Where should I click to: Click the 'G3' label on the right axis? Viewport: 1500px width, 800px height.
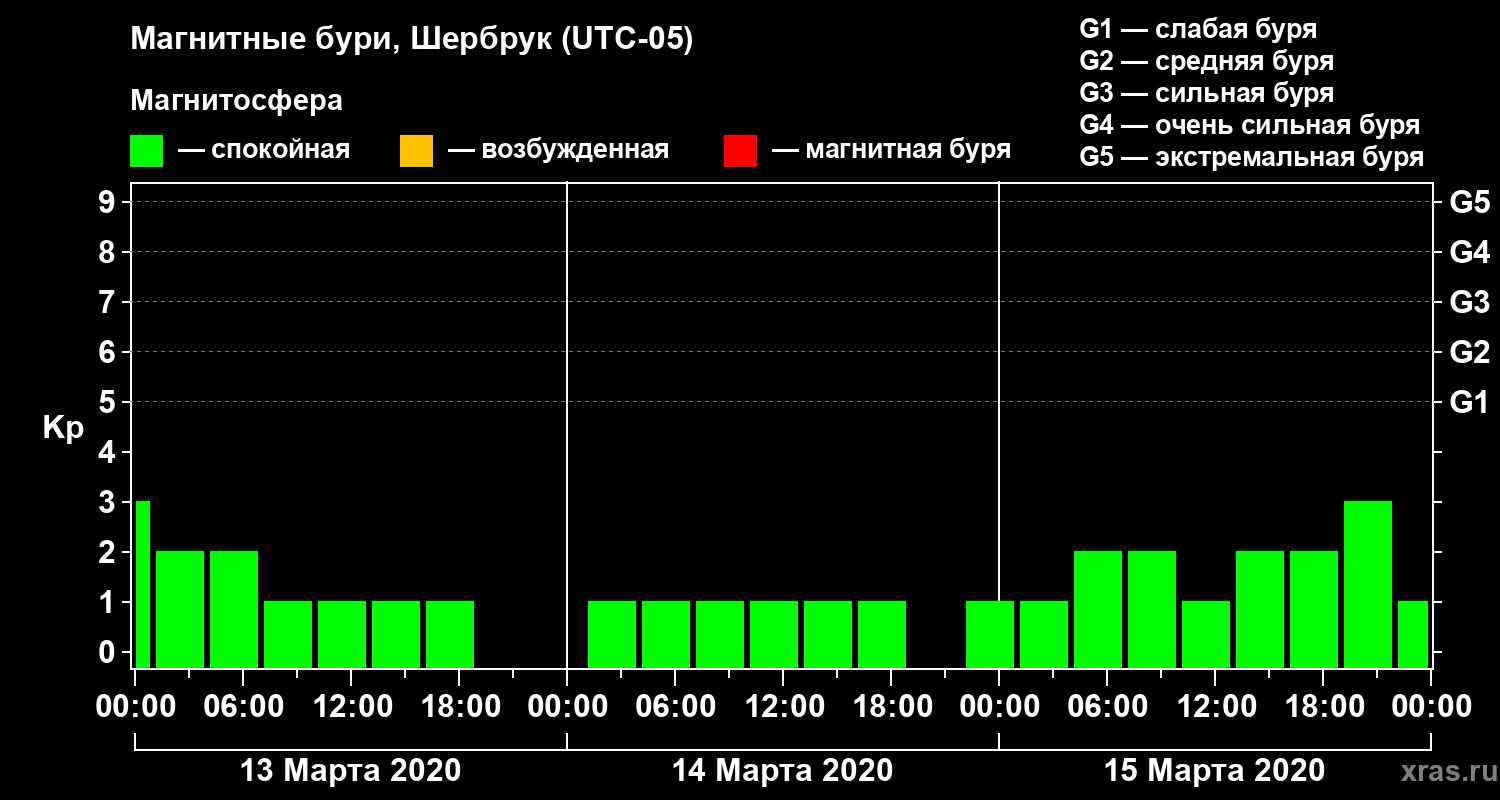point(1470,302)
